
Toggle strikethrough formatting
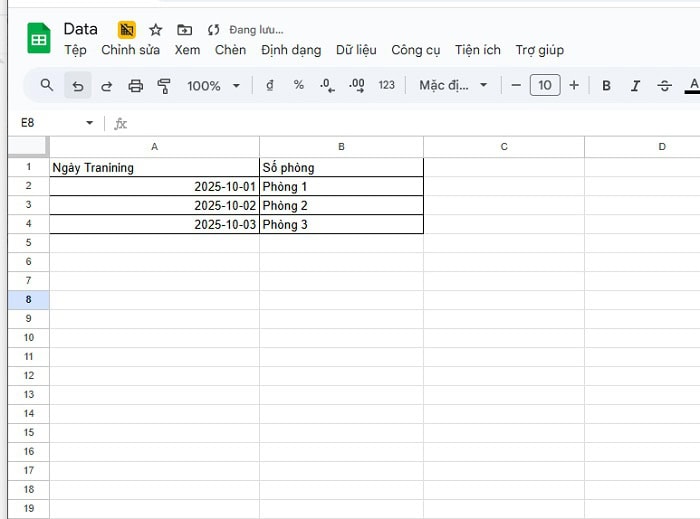(x=664, y=86)
